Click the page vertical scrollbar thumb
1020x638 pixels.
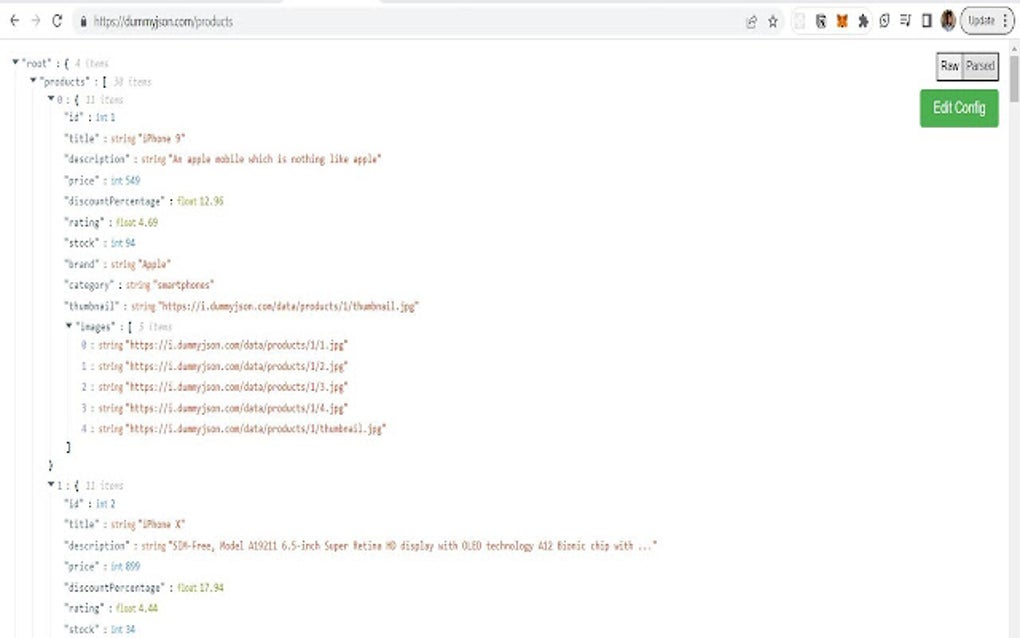click(1014, 78)
